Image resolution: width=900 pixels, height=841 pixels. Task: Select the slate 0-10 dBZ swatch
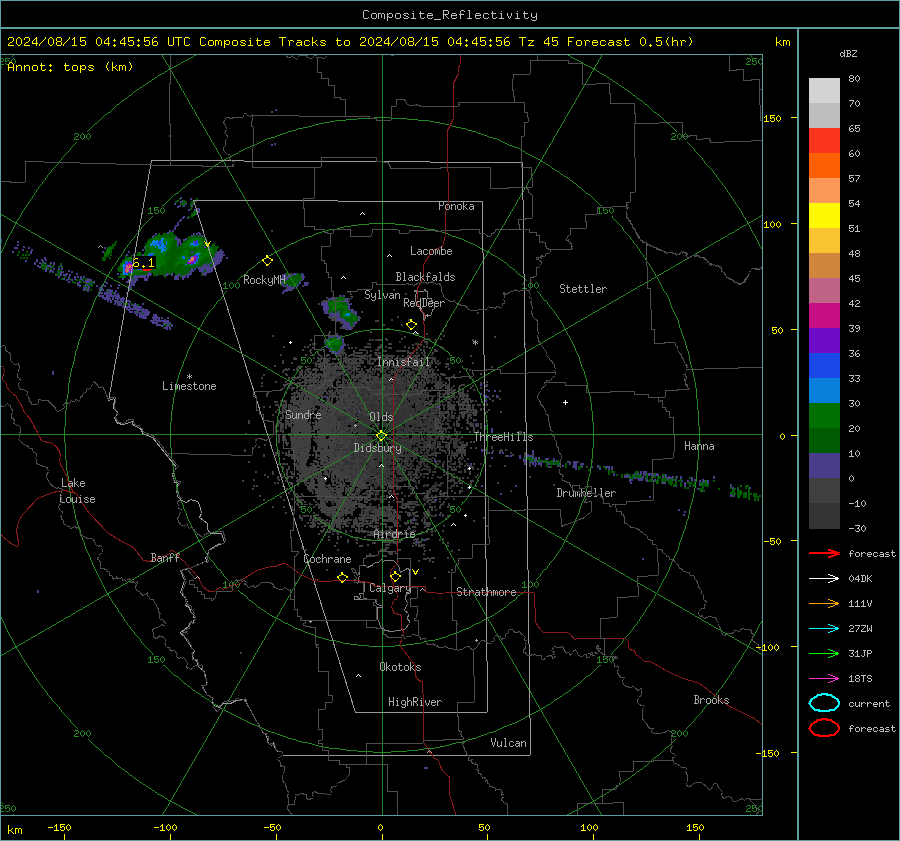(x=824, y=466)
